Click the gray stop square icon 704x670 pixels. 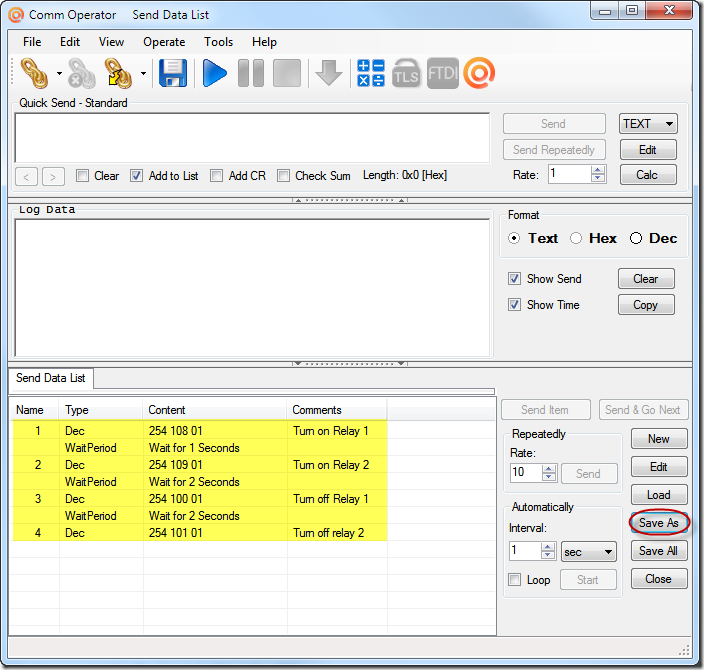pyautogui.click(x=287, y=73)
